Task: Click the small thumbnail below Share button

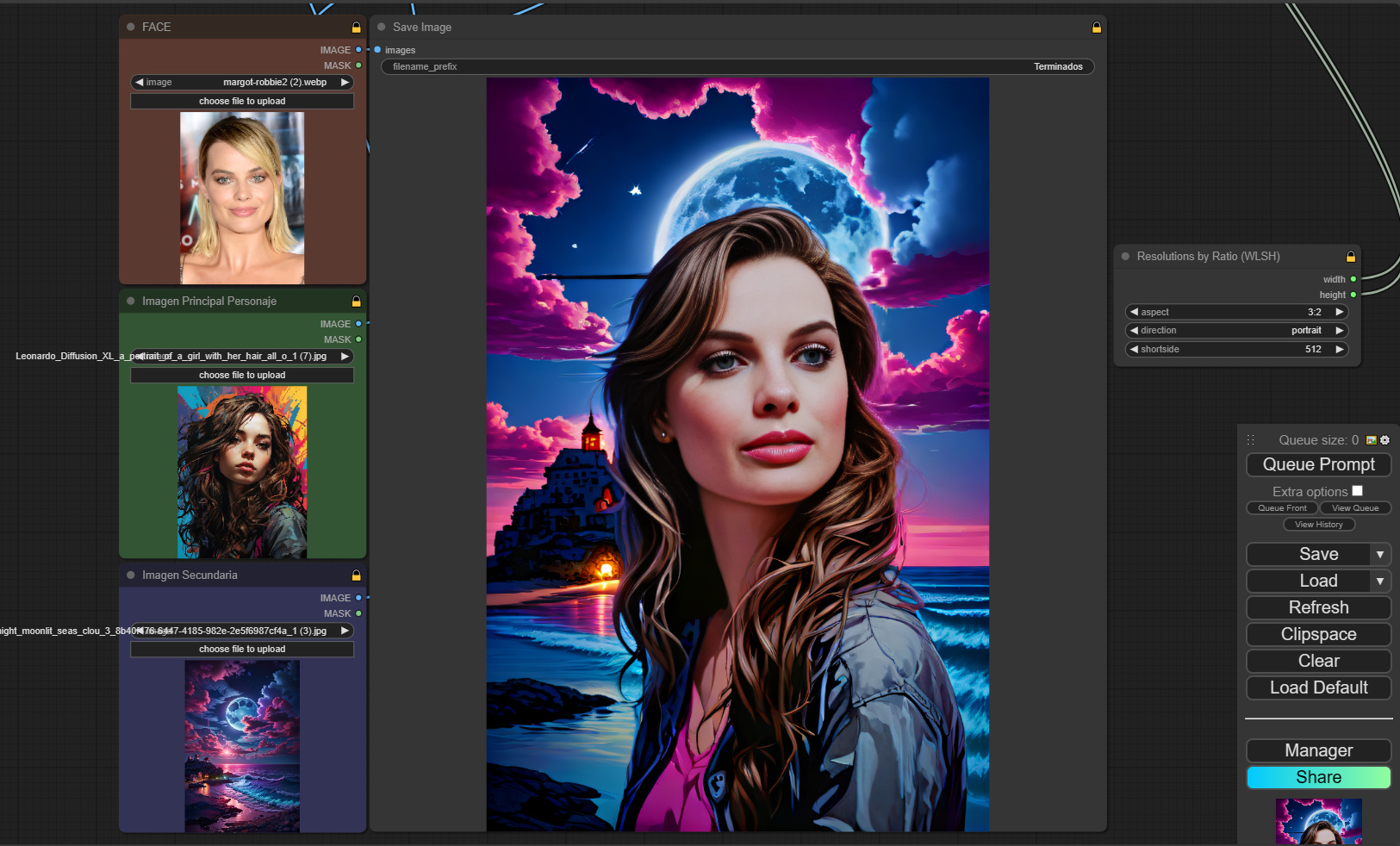Action: point(1319,821)
